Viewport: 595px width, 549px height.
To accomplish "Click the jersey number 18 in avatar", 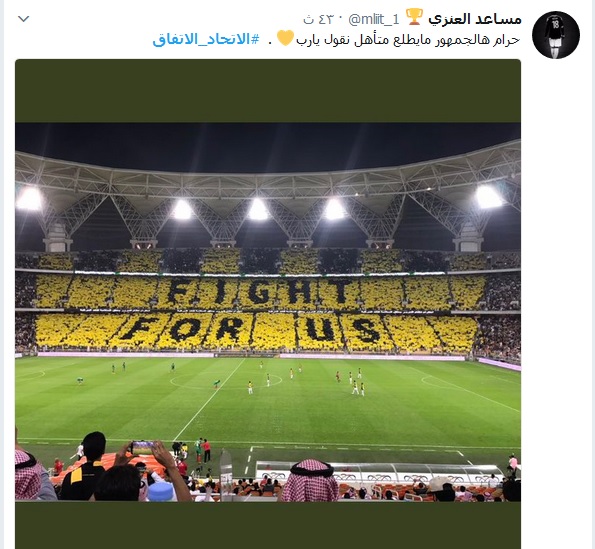I will coord(556,25).
